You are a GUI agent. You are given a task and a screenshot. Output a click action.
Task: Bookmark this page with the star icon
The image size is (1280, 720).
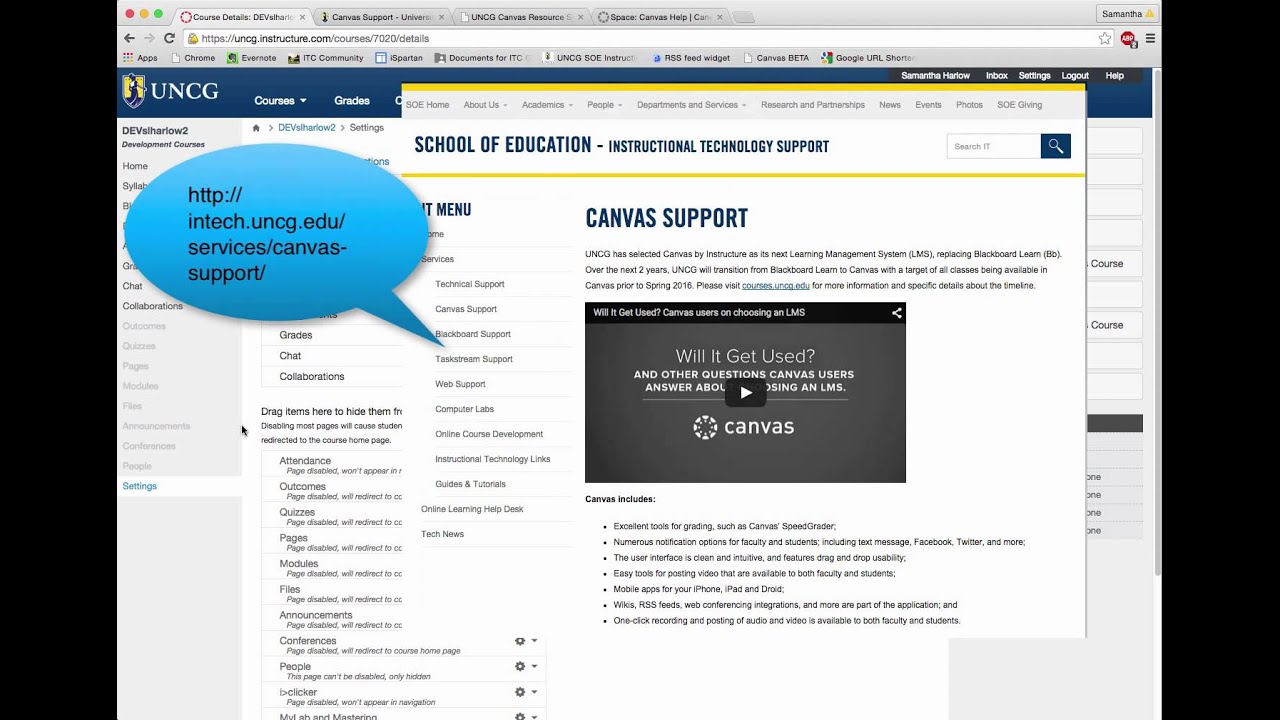1105,38
